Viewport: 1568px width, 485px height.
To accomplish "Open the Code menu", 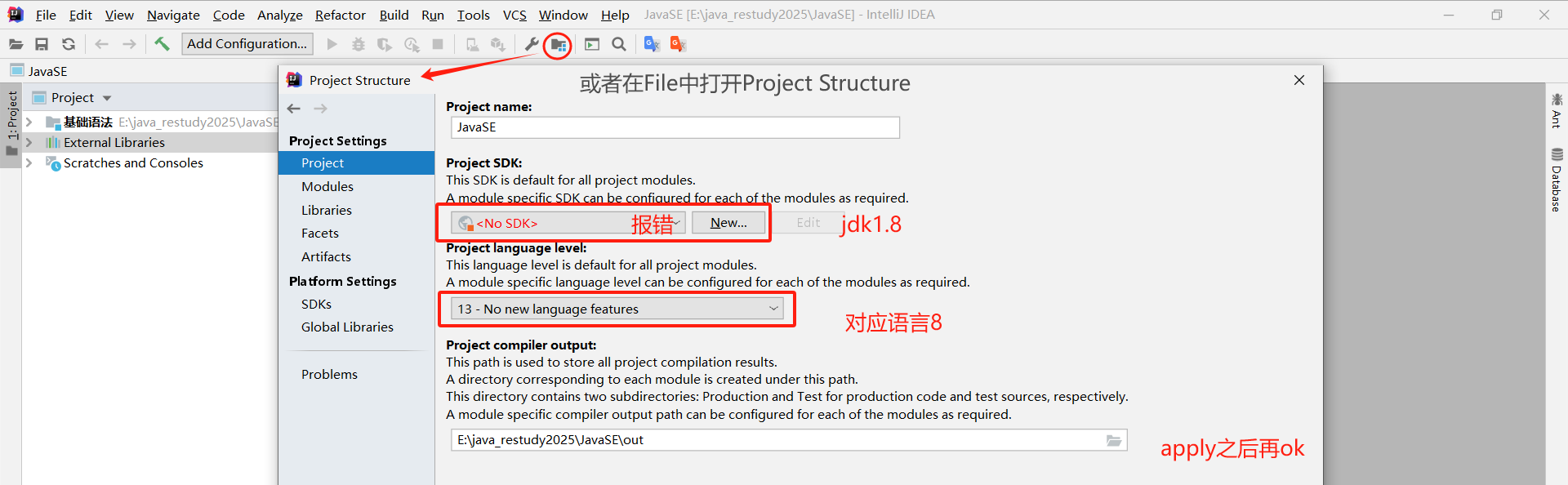I will 229,15.
